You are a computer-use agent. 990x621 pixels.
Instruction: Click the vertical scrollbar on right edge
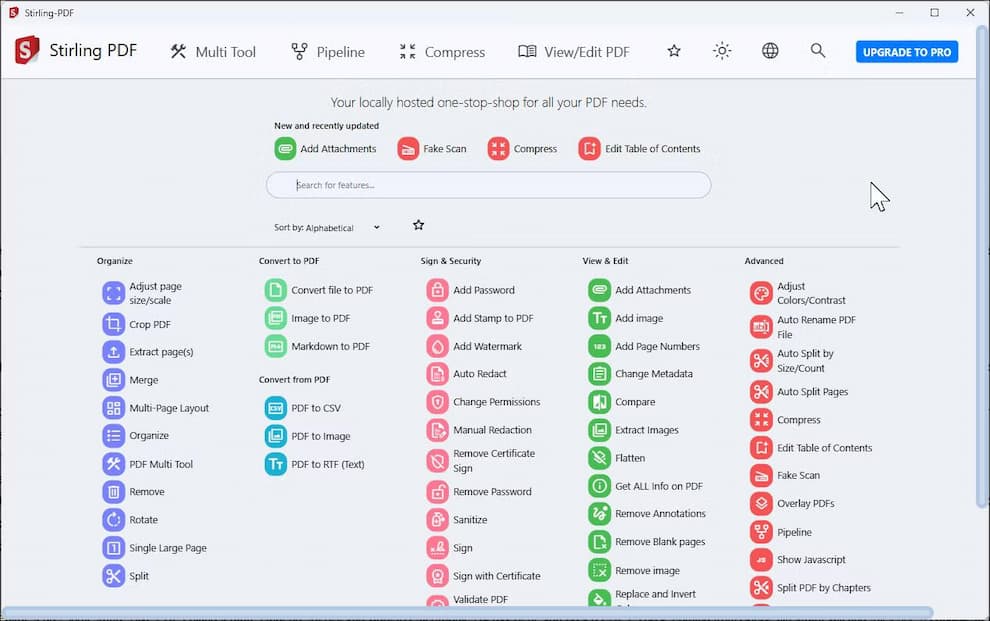pos(982,265)
